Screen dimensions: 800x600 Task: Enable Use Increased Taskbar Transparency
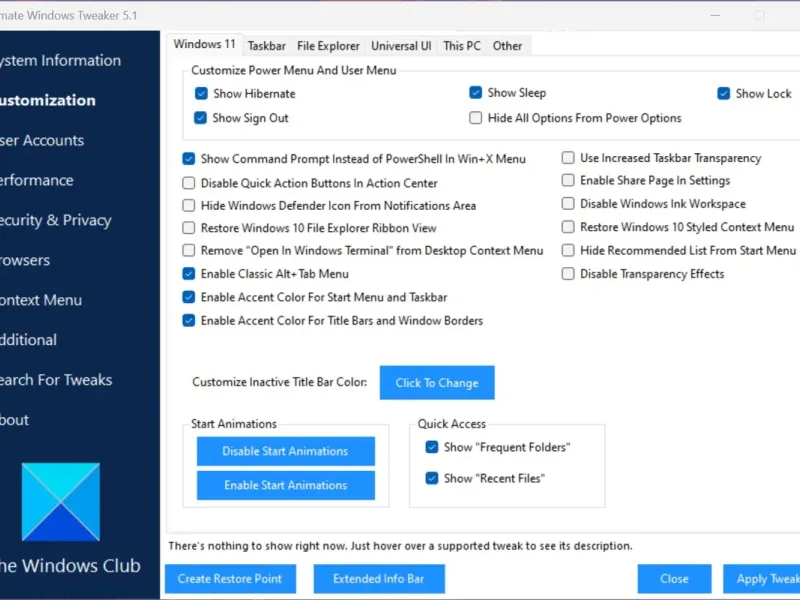pyautogui.click(x=568, y=158)
